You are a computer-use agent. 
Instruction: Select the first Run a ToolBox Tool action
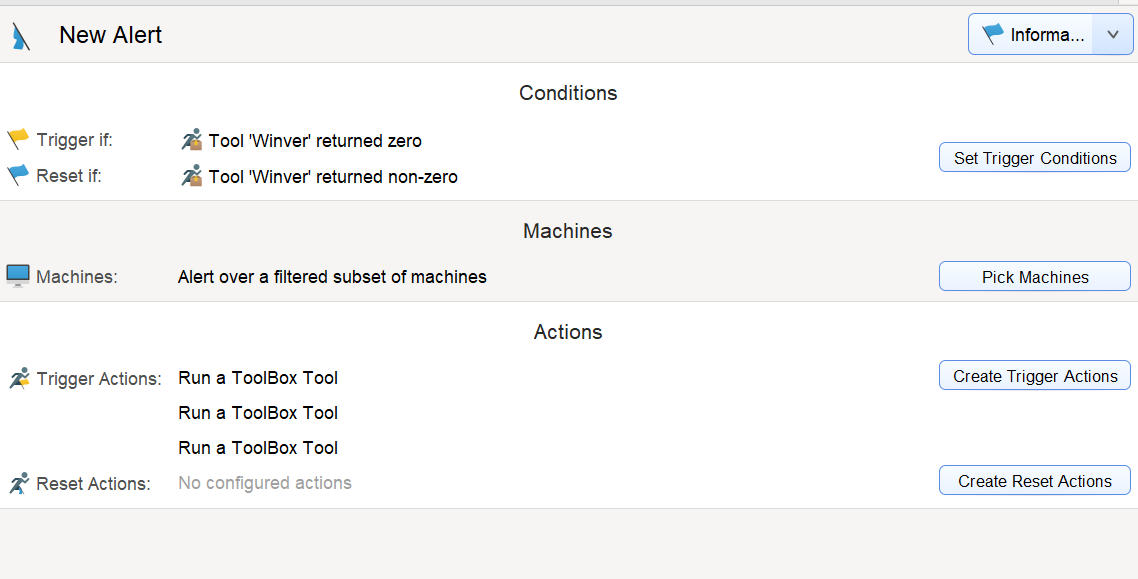click(258, 378)
